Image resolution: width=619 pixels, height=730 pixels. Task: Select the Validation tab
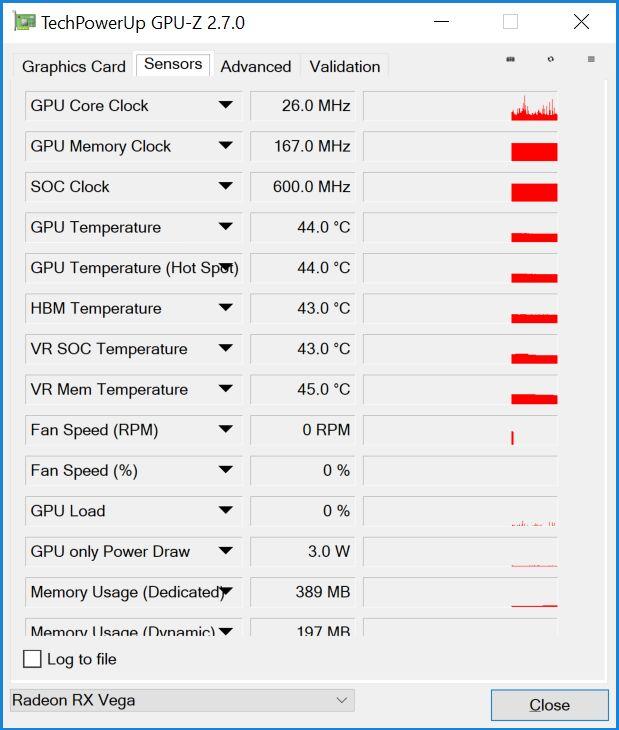point(345,67)
